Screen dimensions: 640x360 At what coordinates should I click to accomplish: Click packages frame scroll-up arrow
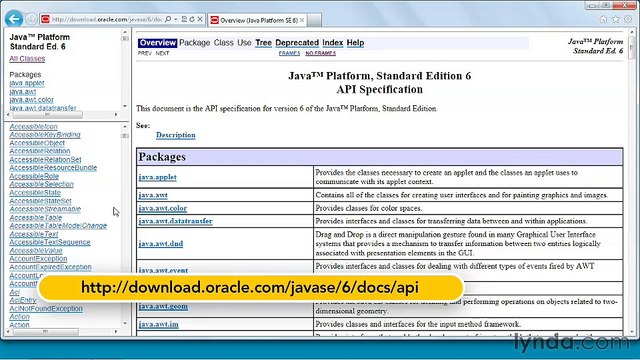pyautogui.click(x=125, y=32)
